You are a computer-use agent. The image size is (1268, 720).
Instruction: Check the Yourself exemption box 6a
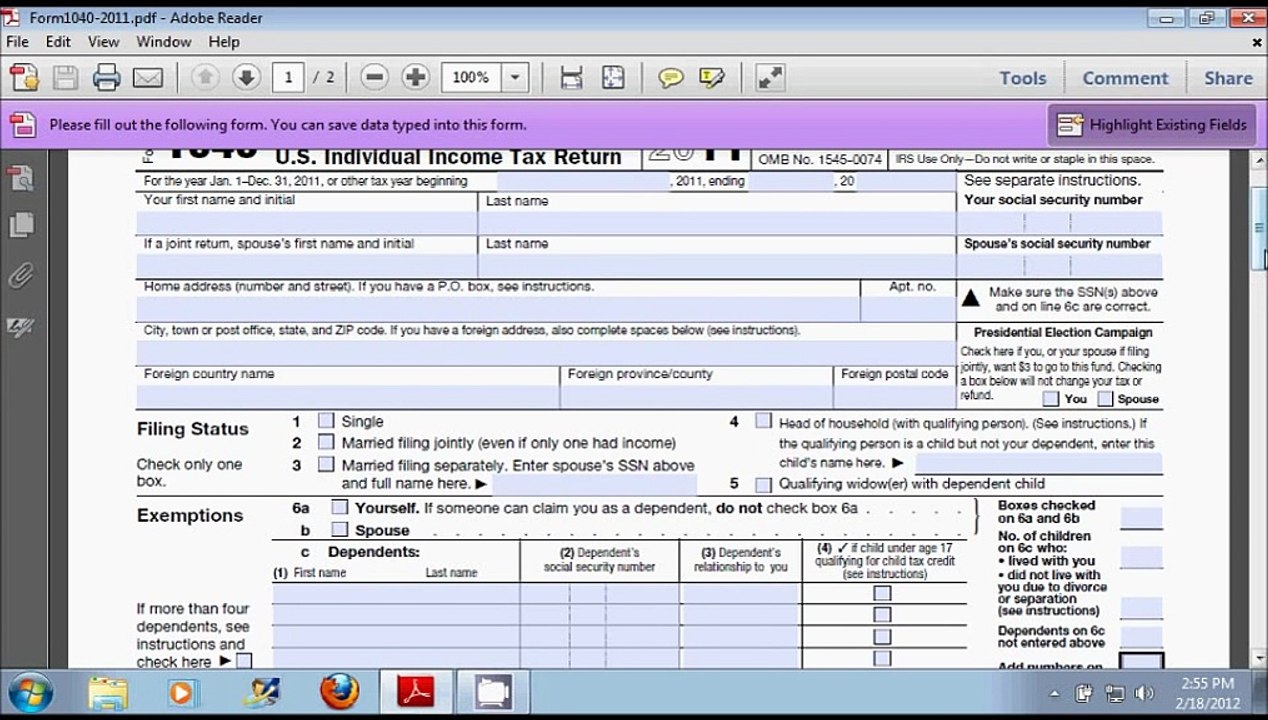[340, 507]
